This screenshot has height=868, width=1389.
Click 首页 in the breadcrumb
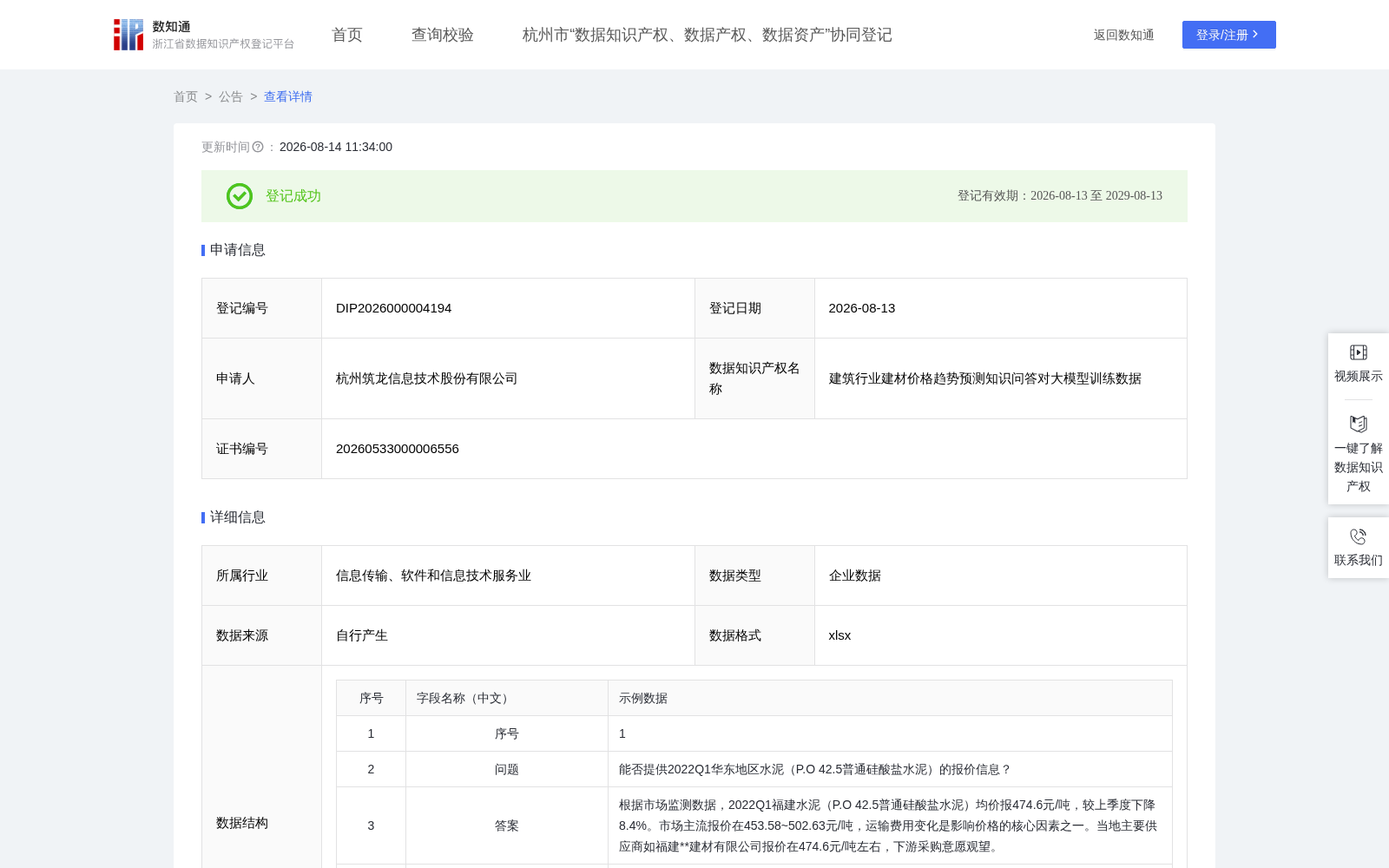click(x=186, y=96)
